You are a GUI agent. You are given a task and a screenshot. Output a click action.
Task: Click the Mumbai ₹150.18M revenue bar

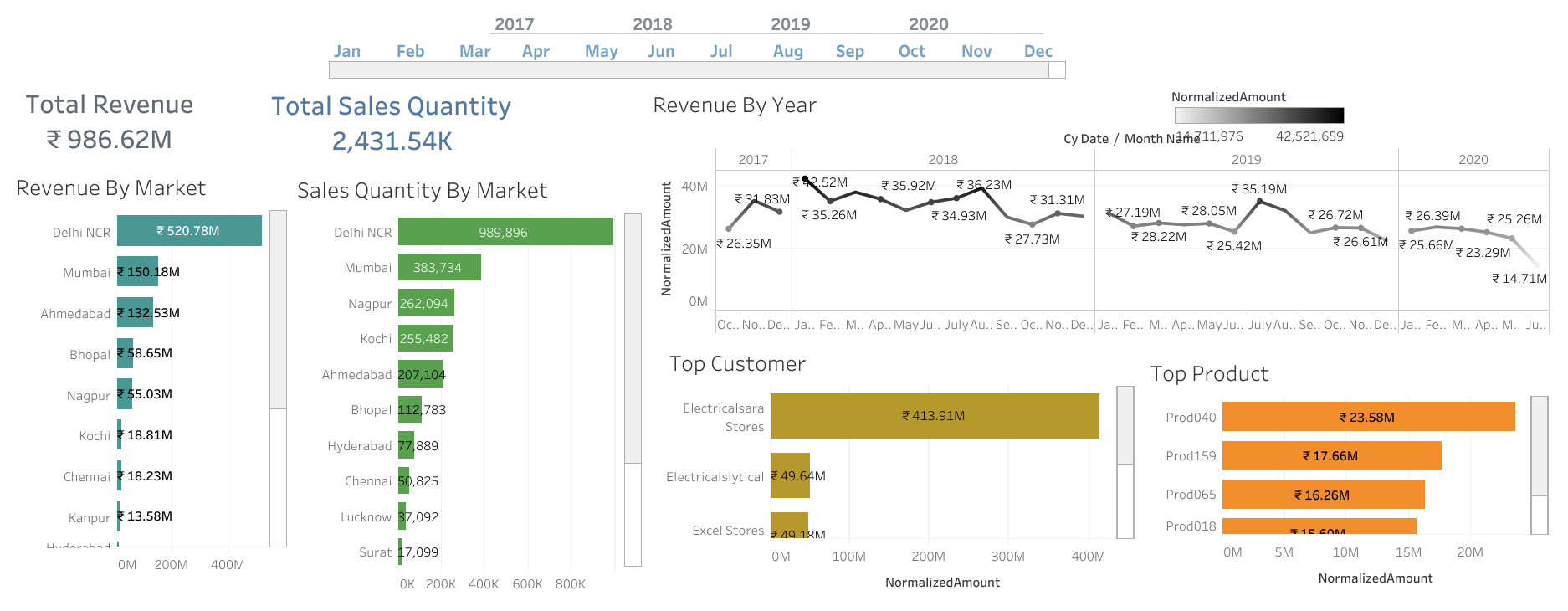(x=137, y=272)
